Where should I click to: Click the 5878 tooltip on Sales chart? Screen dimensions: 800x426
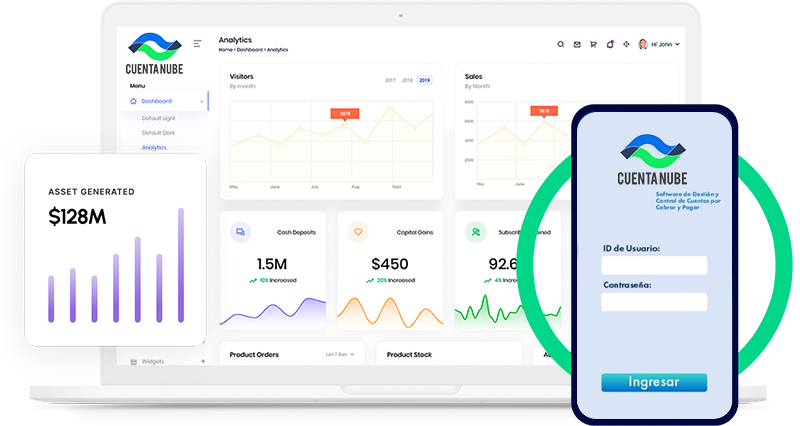click(x=544, y=111)
